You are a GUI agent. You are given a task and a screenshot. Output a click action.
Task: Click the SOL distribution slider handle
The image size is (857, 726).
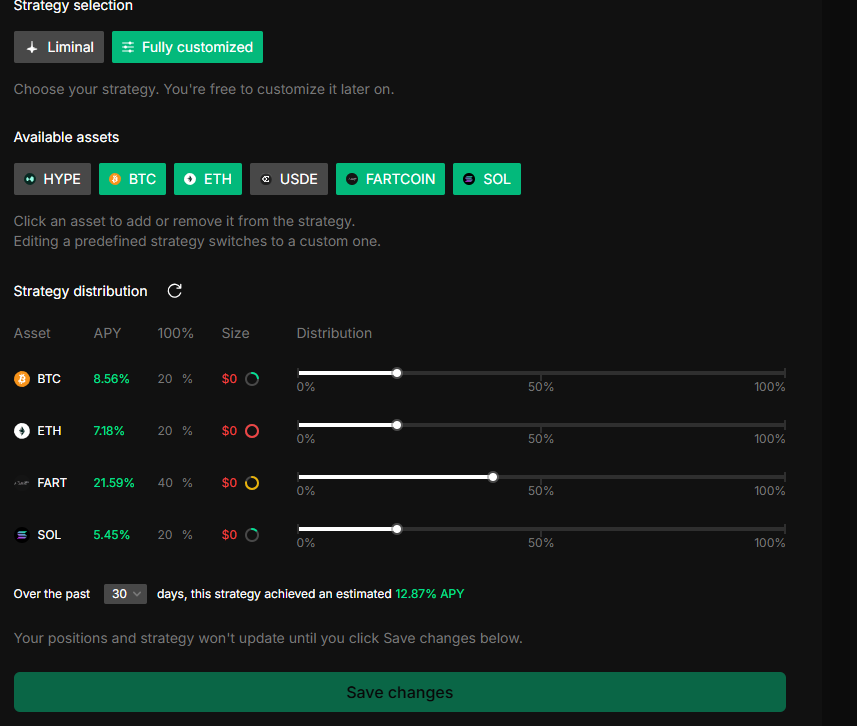[397, 529]
